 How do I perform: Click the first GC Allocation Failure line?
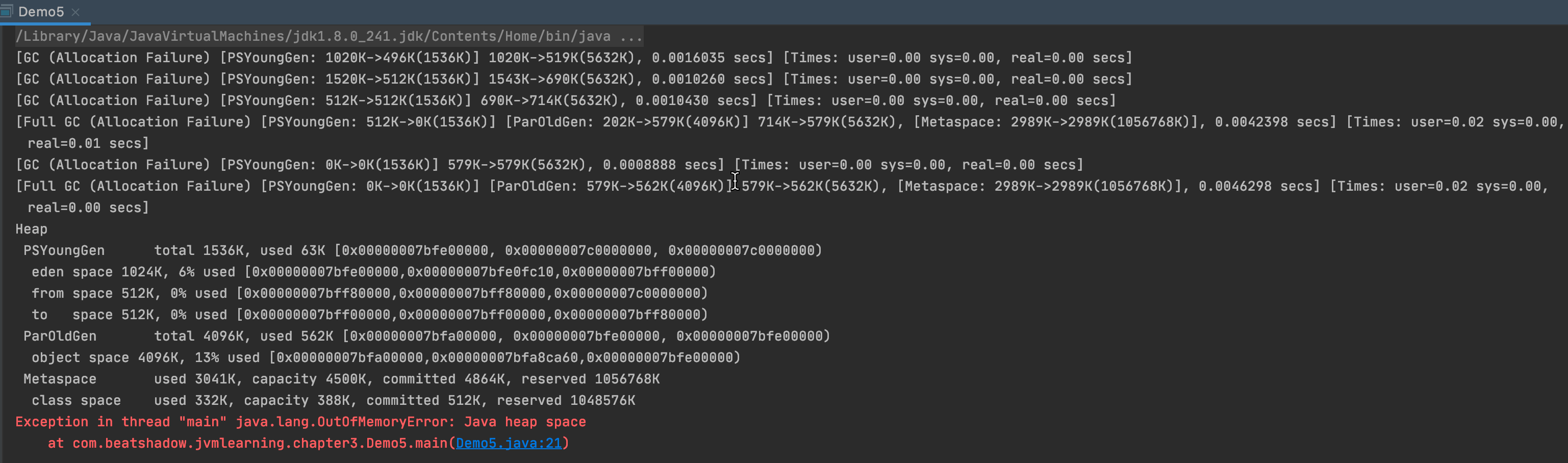pos(572,58)
